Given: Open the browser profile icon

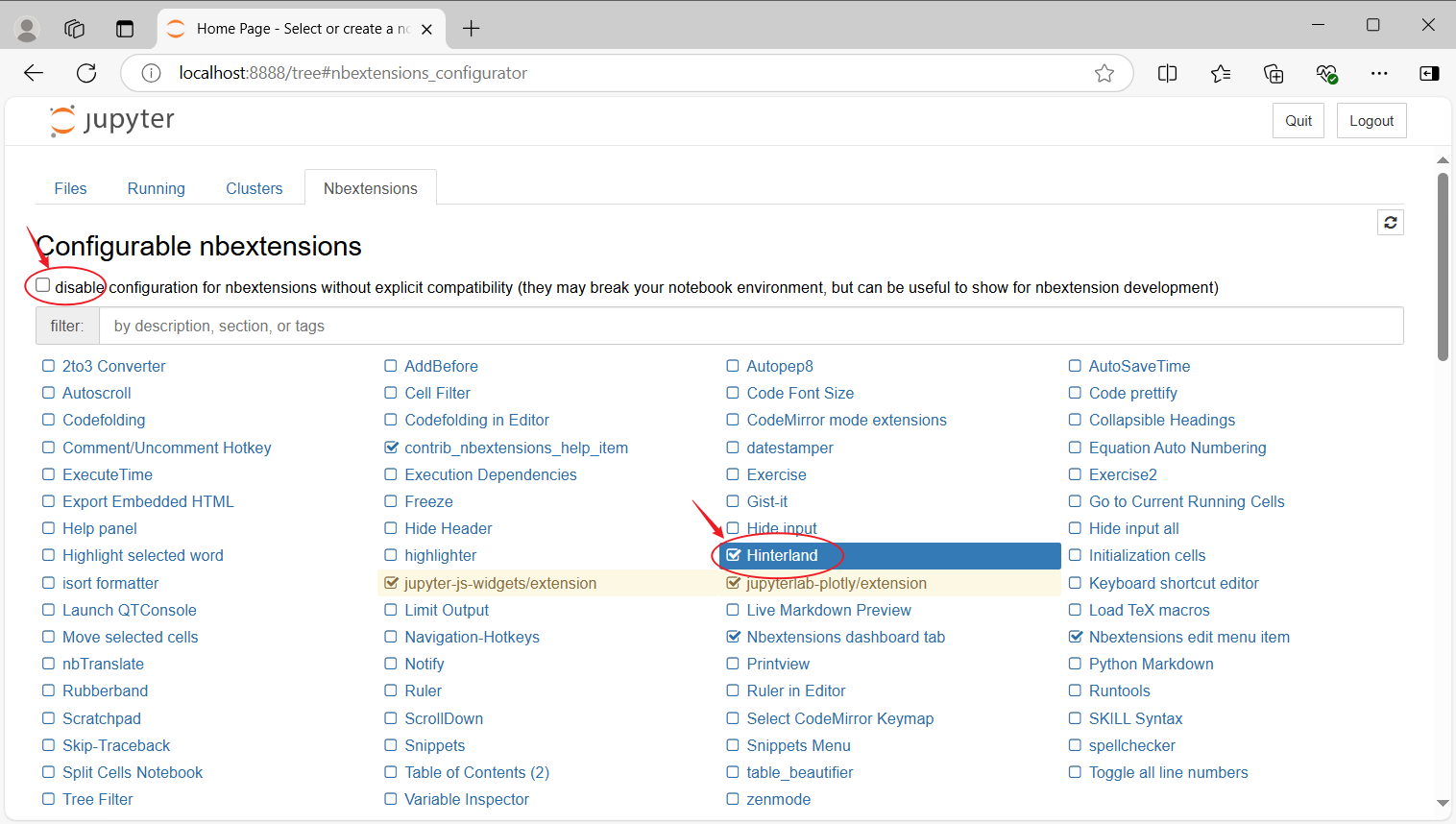Looking at the screenshot, I should 27,29.
